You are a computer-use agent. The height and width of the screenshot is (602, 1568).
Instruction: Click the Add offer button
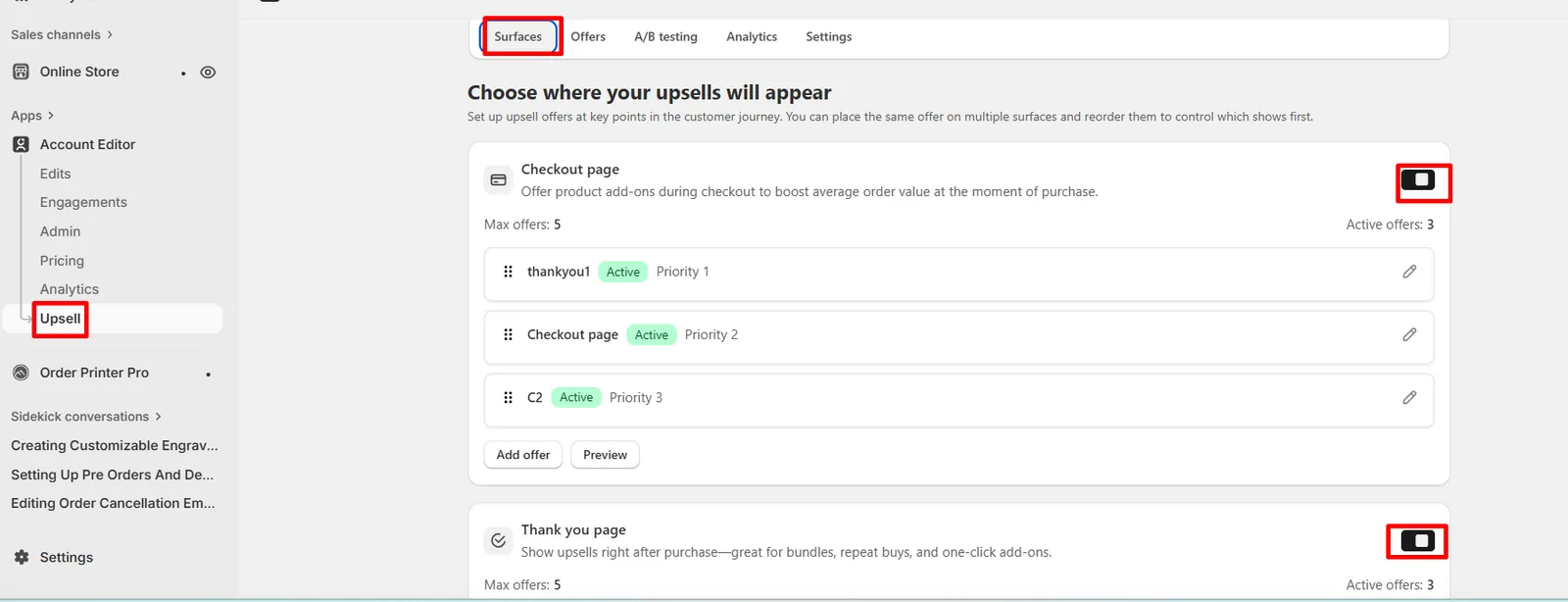pos(523,455)
